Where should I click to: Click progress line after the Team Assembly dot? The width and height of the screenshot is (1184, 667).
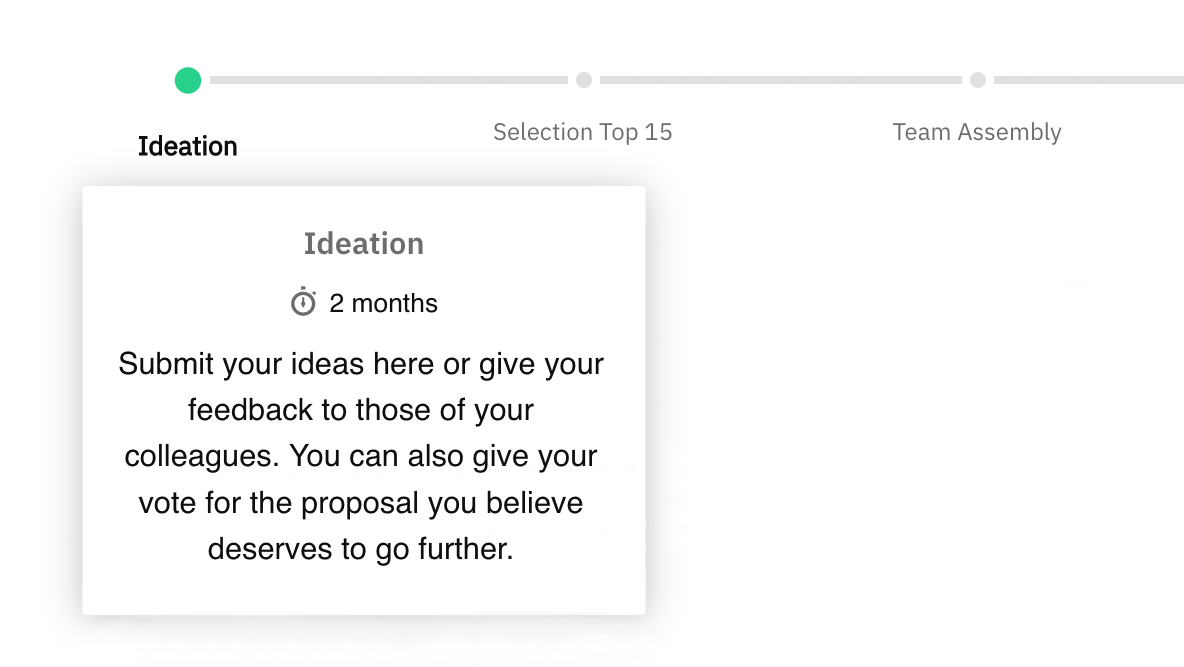tap(1089, 80)
